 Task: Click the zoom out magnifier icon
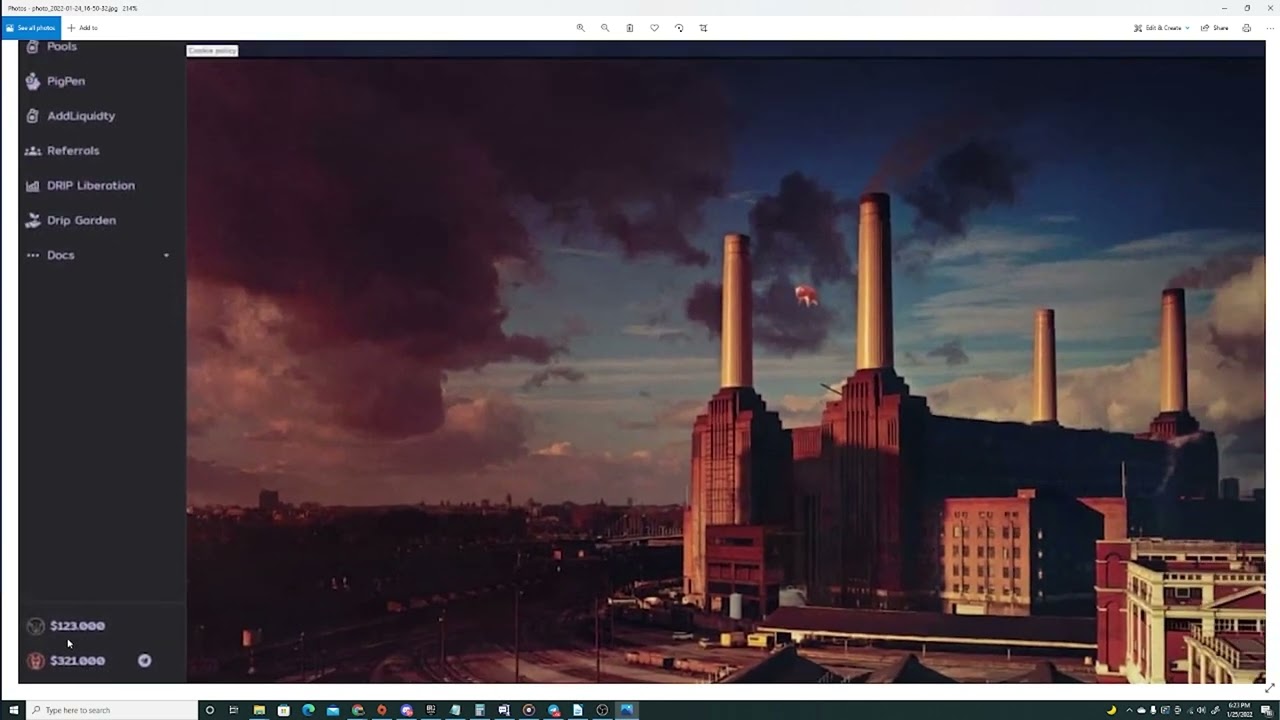pyautogui.click(x=605, y=28)
